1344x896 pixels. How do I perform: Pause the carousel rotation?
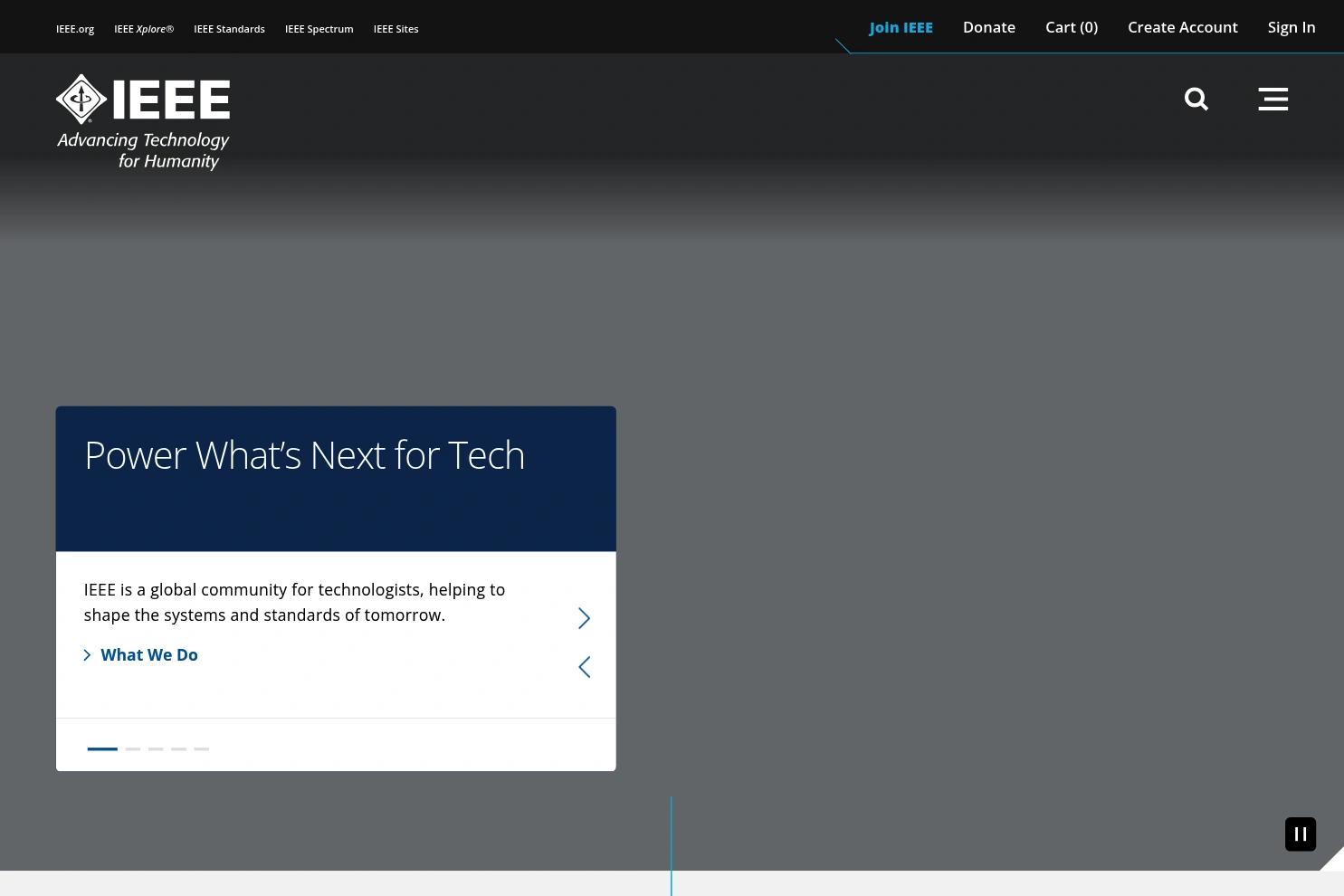tap(1300, 834)
